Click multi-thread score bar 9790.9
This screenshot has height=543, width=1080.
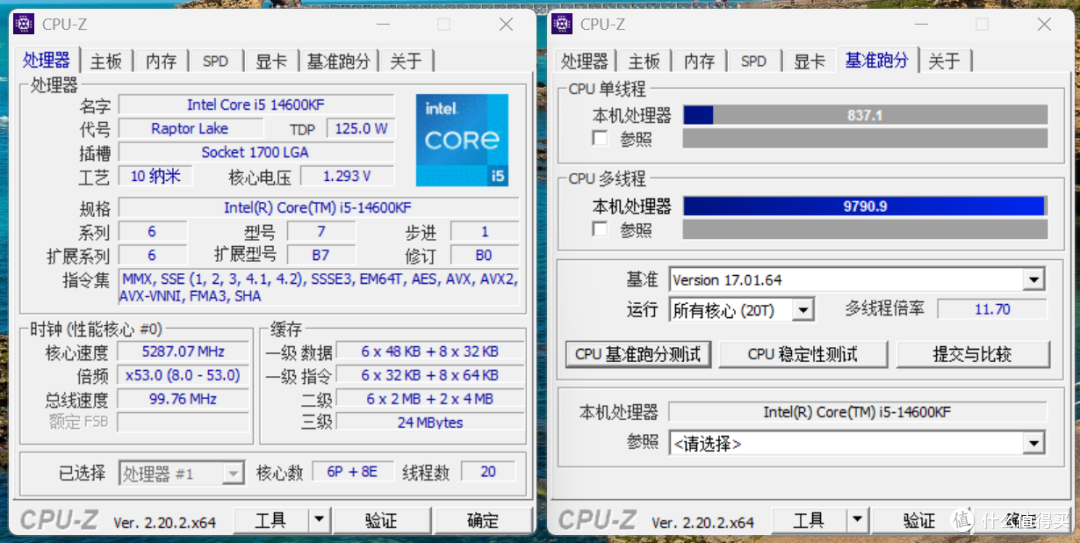(865, 206)
